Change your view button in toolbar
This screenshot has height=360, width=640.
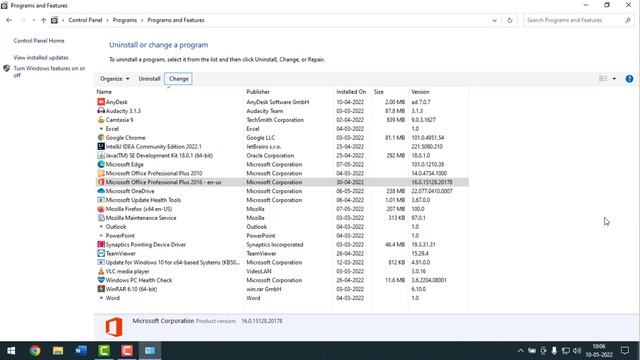click(603, 79)
